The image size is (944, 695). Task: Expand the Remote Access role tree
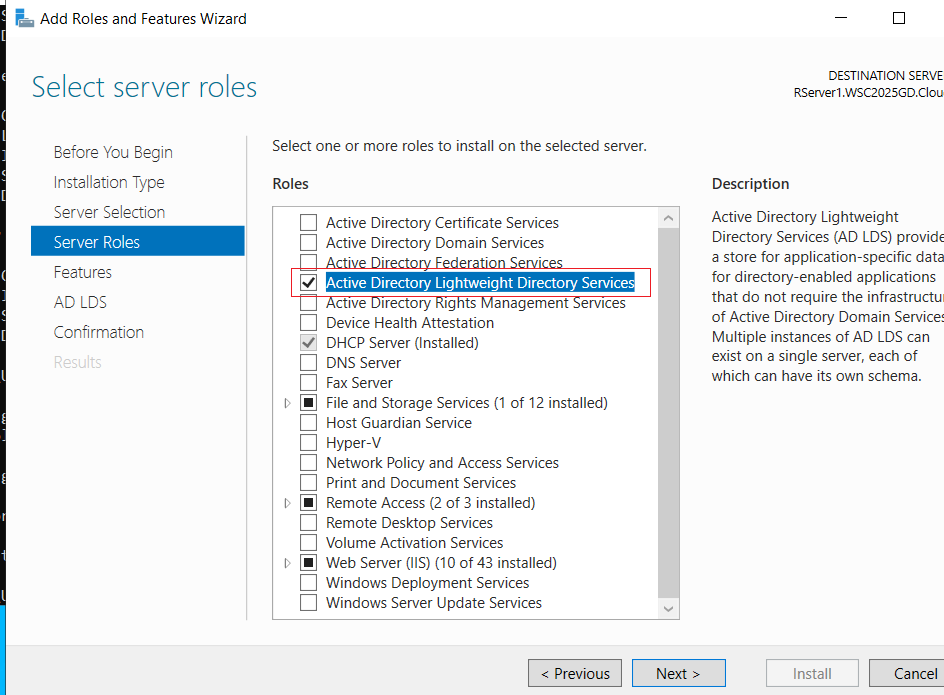click(288, 503)
